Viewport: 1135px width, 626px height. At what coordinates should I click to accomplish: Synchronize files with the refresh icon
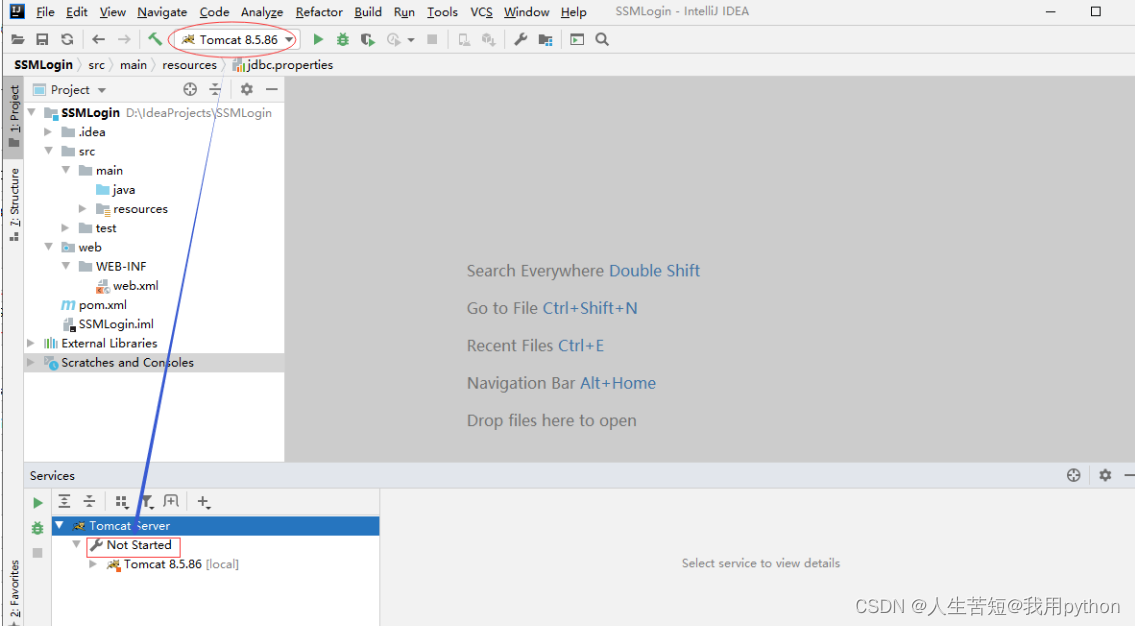pyautogui.click(x=67, y=40)
